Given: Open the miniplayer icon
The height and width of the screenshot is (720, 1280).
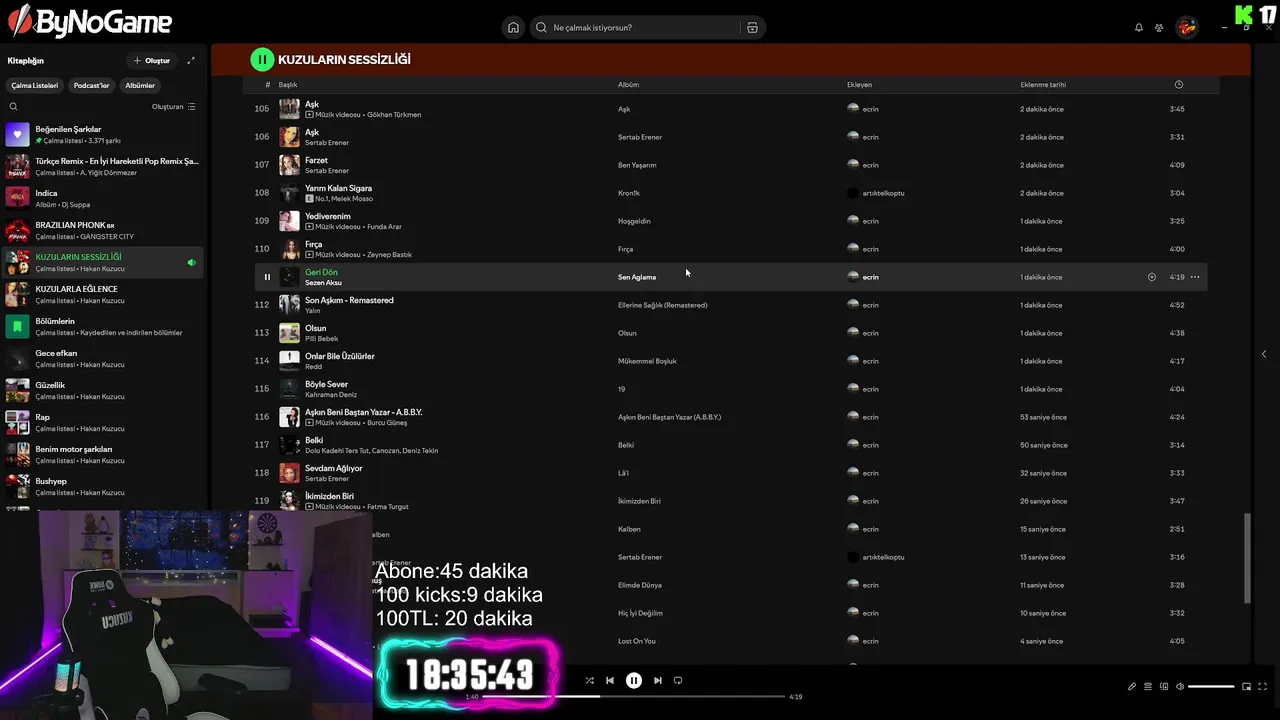Looking at the screenshot, I should point(1247,687).
